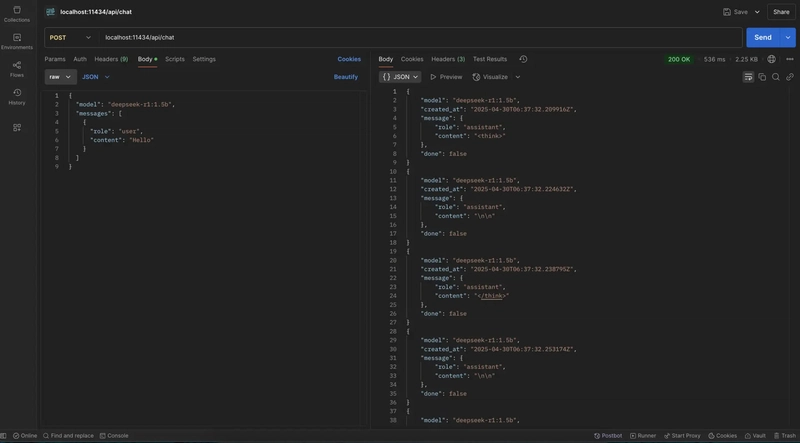
Task: Open the Scripts tab
Action: pyautogui.click(x=174, y=59)
